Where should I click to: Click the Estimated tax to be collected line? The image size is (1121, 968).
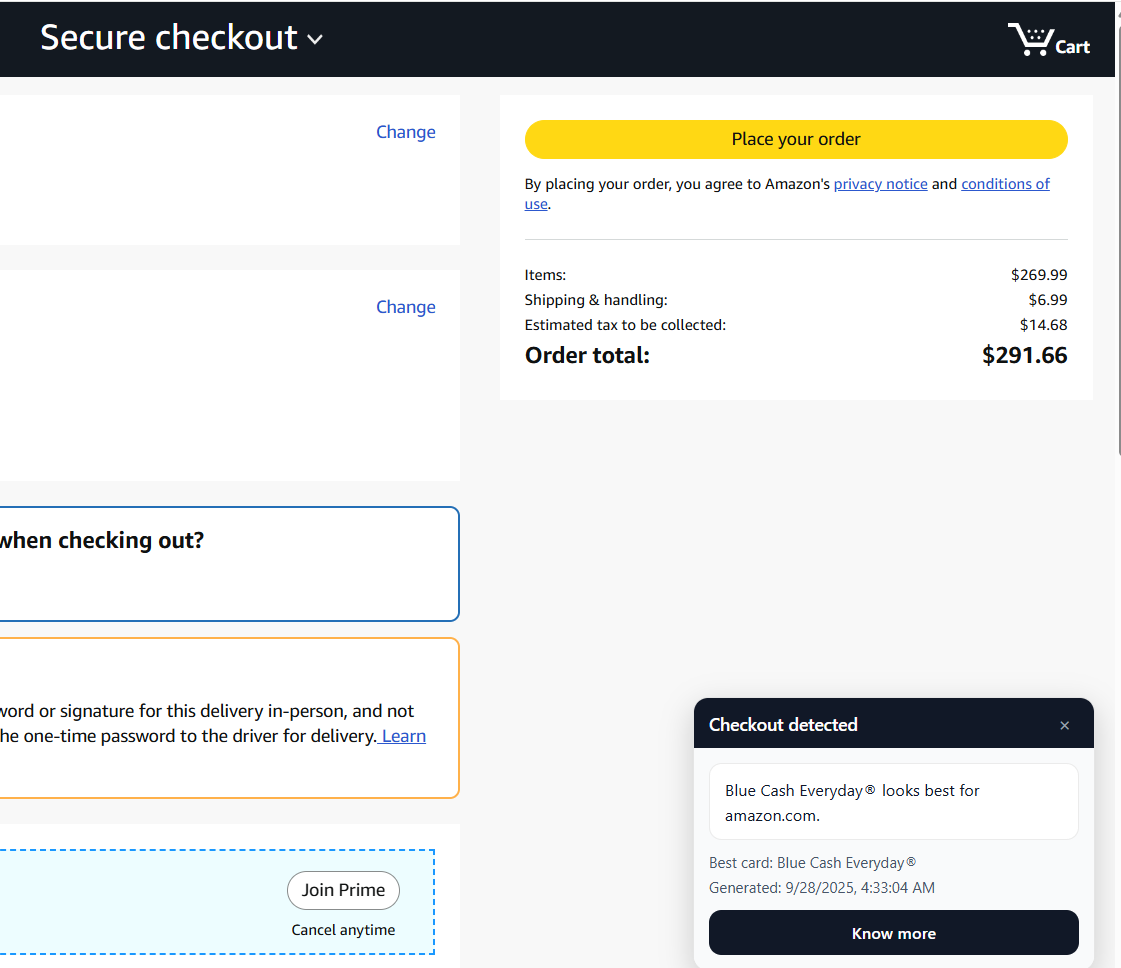tap(625, 325)
